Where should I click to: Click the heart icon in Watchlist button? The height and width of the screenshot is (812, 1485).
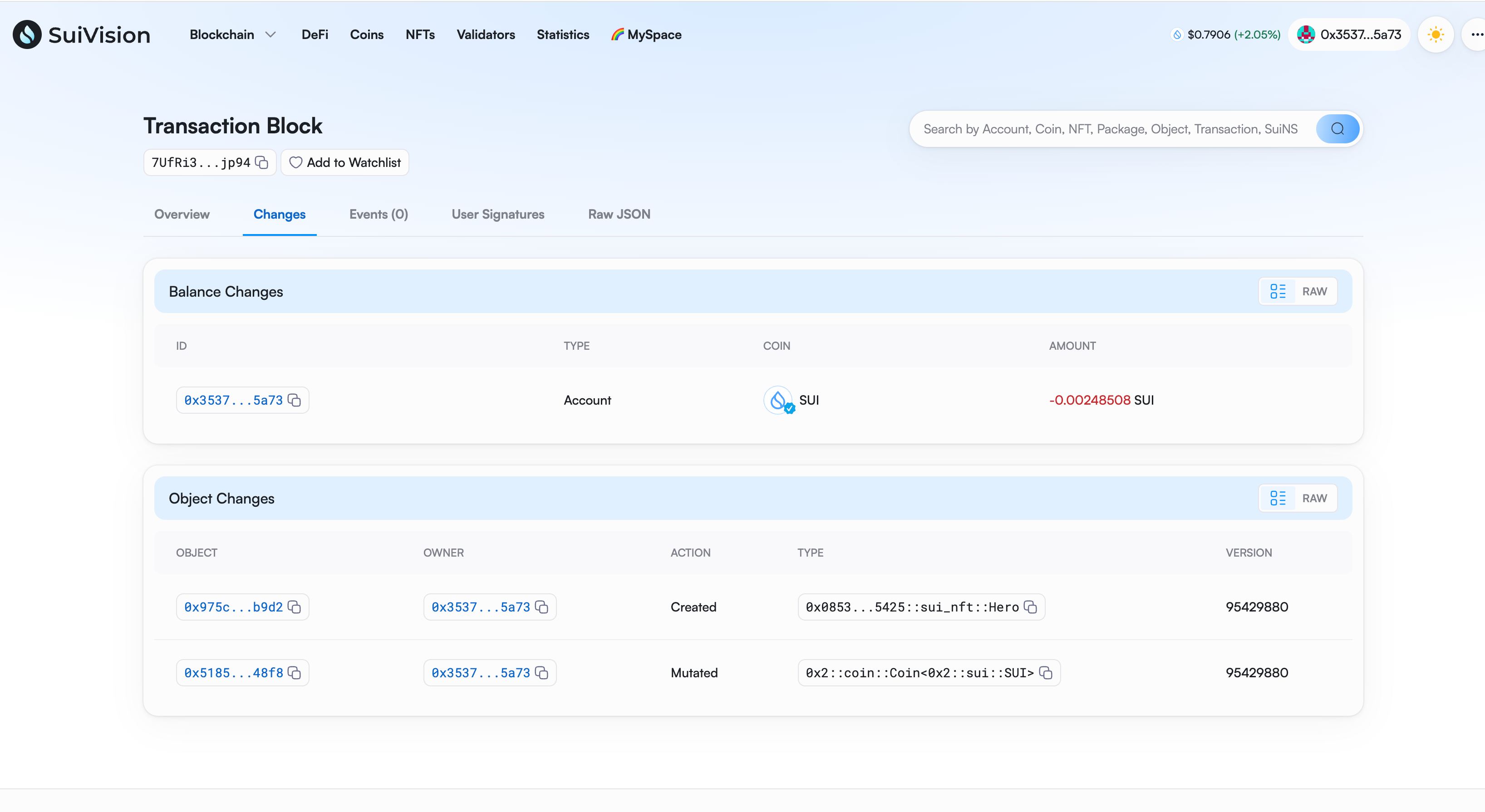(x=296, y=162)
